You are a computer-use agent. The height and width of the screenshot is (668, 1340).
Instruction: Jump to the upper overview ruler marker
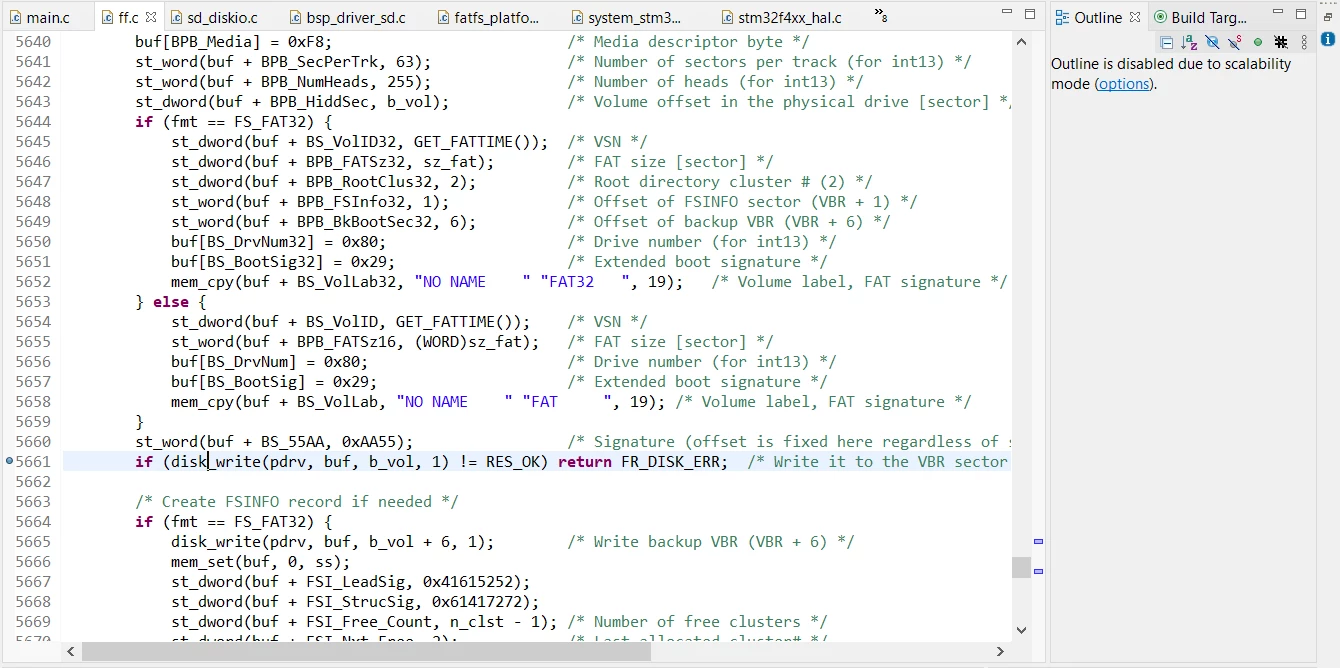pyautogui.click(x=1038, y=541)
